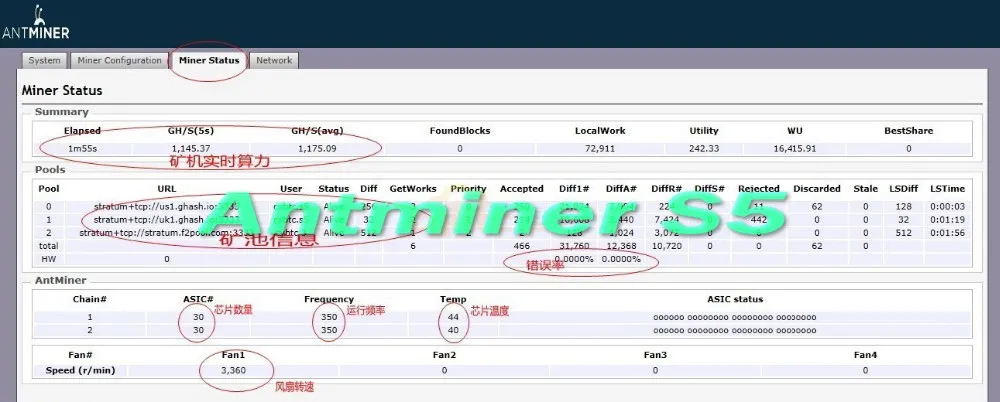Click the Chain 1 Temp value 44
The width and height of the screenshot is (1000, 402).
point(453,317)
